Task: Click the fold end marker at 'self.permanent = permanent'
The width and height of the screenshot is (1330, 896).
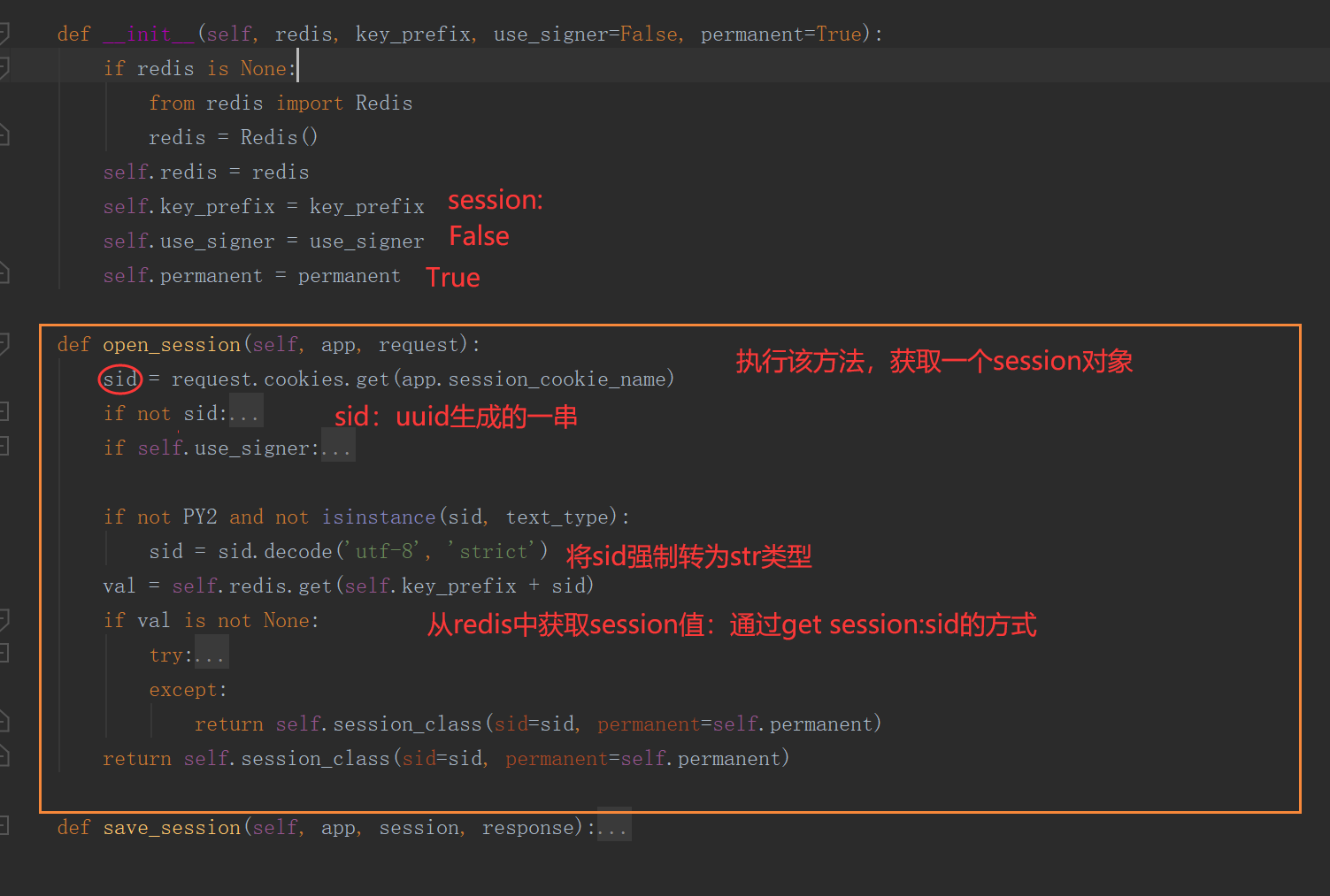Action: pyautogui.click(x=3, y=274)
